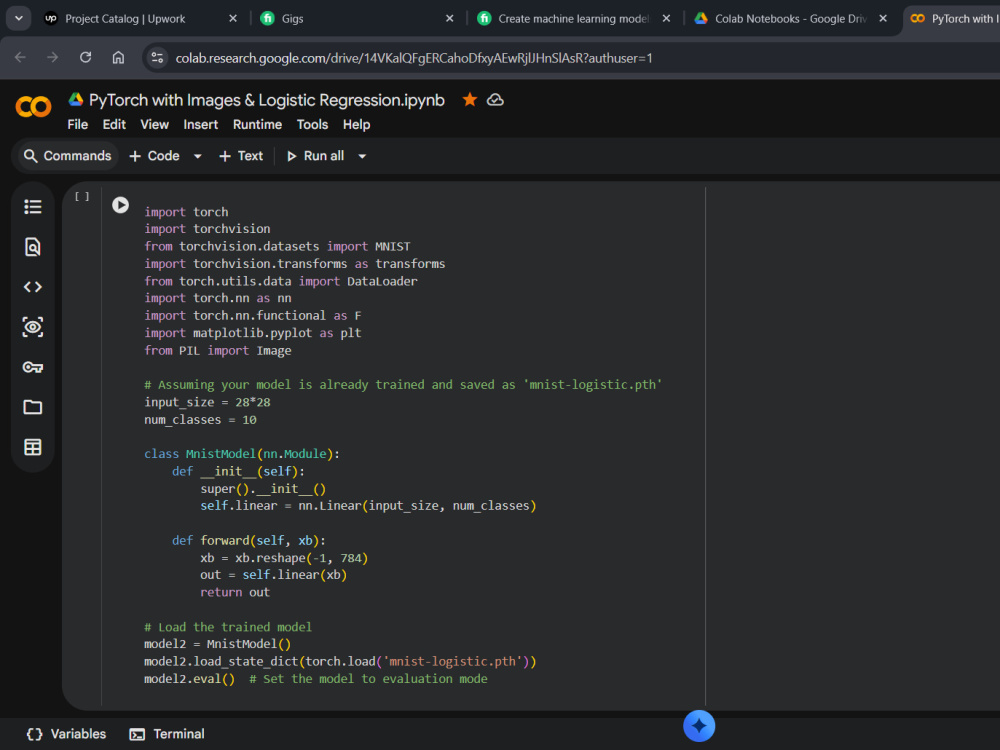Open the tab search dropdown chevron
Viewport: 1000px width, 750px height.
point(18,18)
